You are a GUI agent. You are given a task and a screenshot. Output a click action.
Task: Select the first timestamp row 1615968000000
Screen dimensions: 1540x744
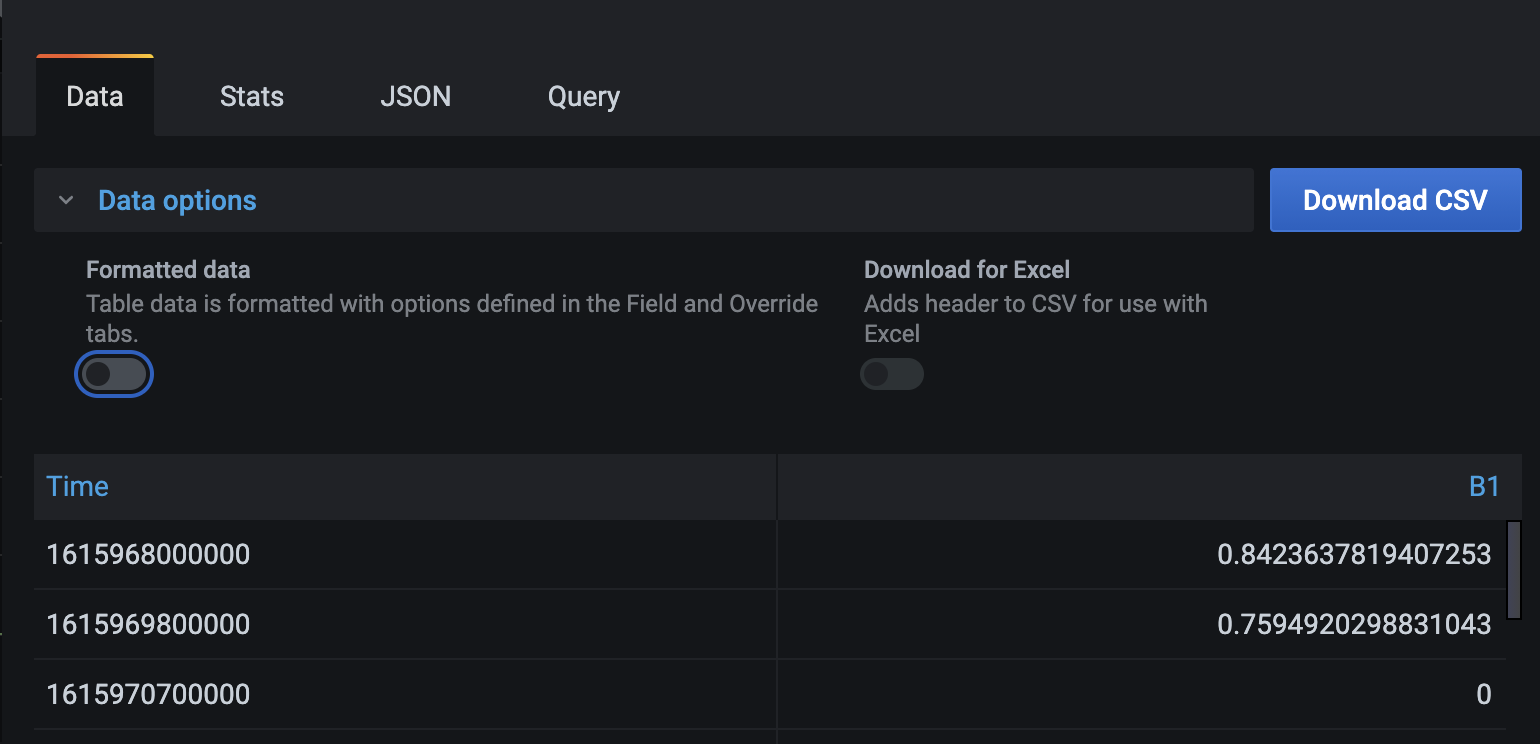coord(148,554)
